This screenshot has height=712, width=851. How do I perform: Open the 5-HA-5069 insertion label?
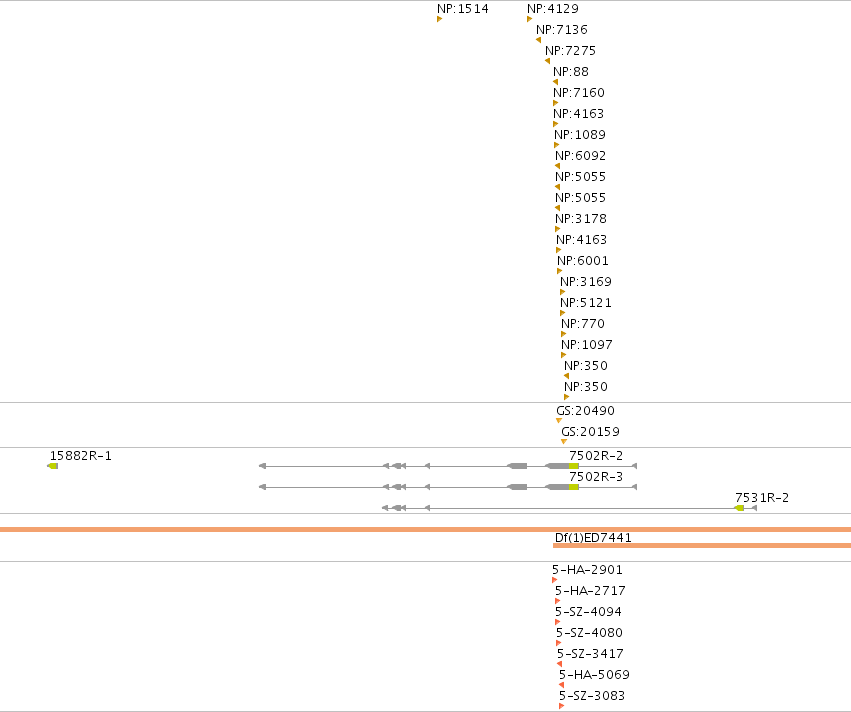pyautogui.click(x=594, y=675)
